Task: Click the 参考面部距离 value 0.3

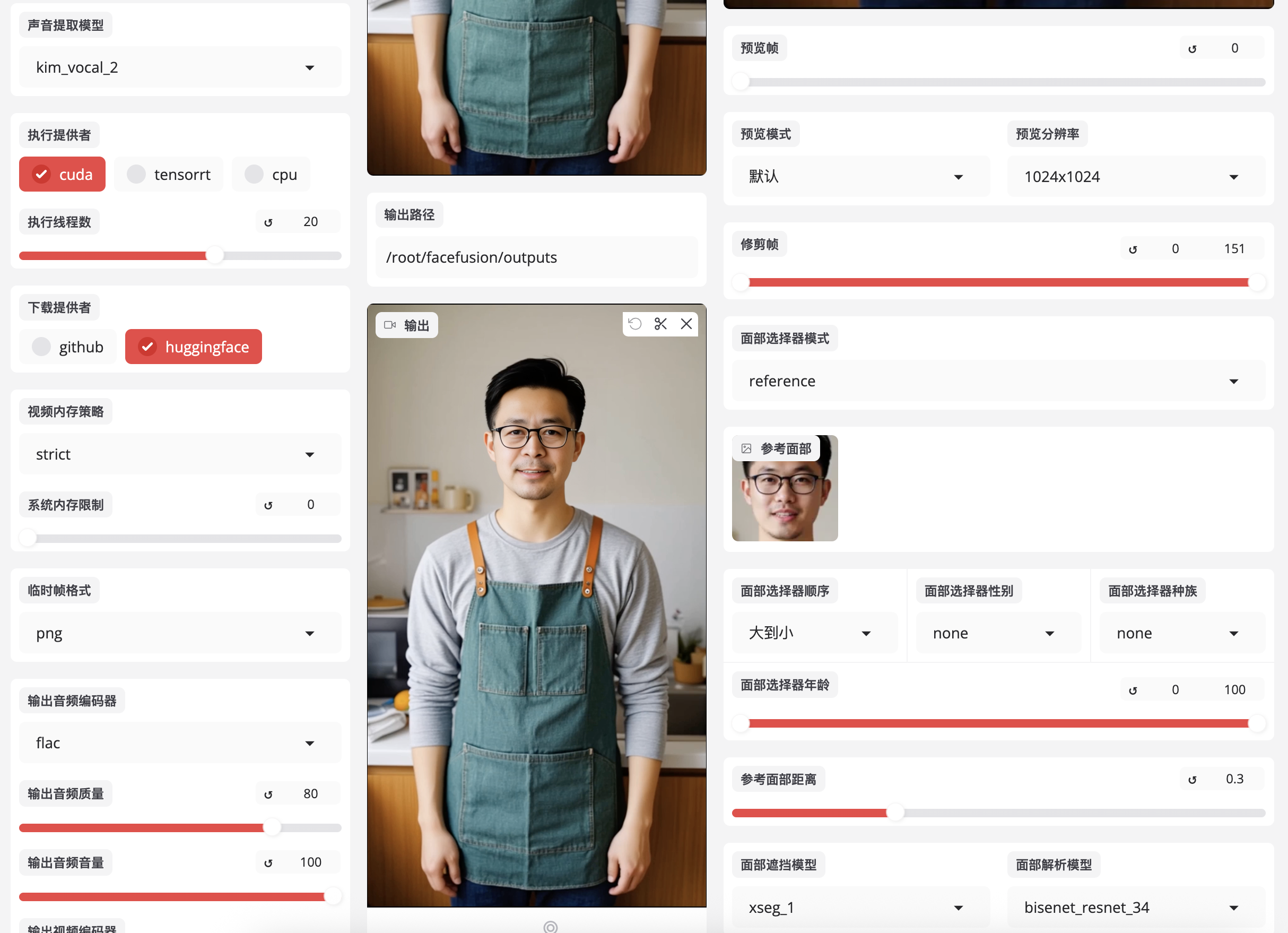Action: click(1234, 779)
